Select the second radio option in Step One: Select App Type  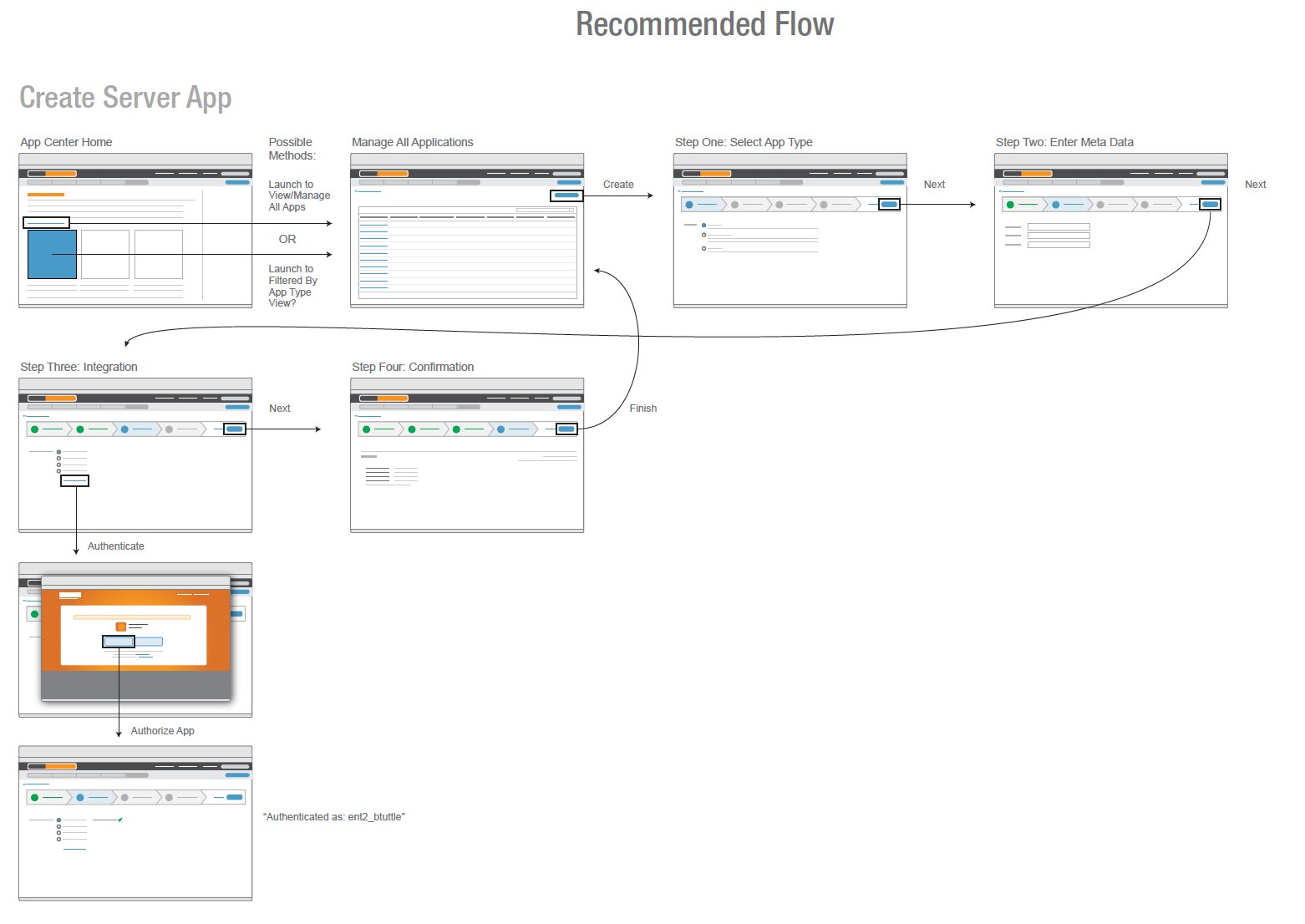pyautogui.click(x=703, y=235)
